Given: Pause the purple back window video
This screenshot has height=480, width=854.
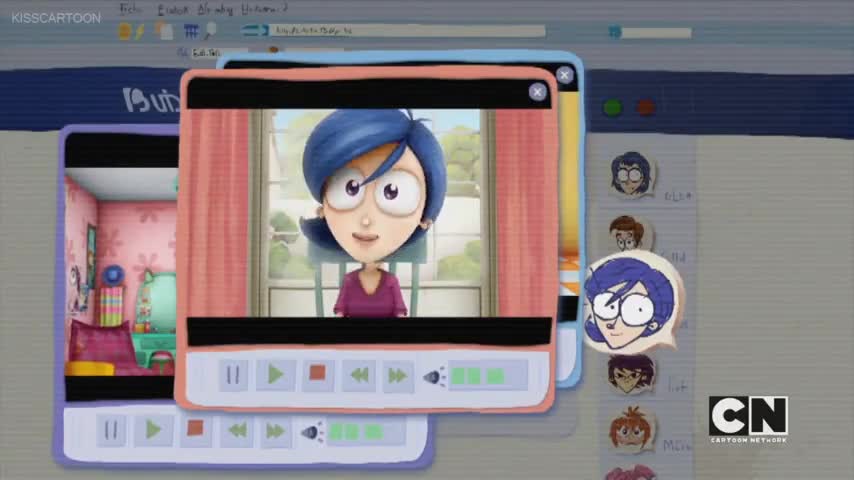Looking at the screenshot, I should (x=111, y=430).
